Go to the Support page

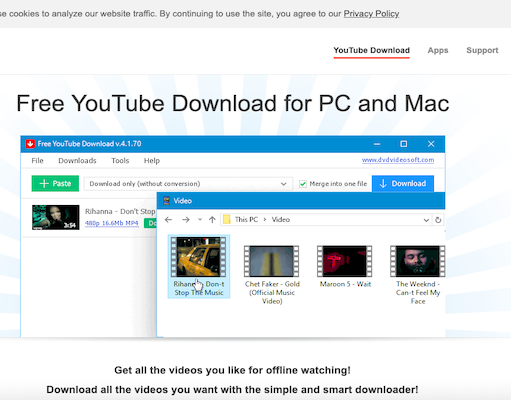coord(482,50)
